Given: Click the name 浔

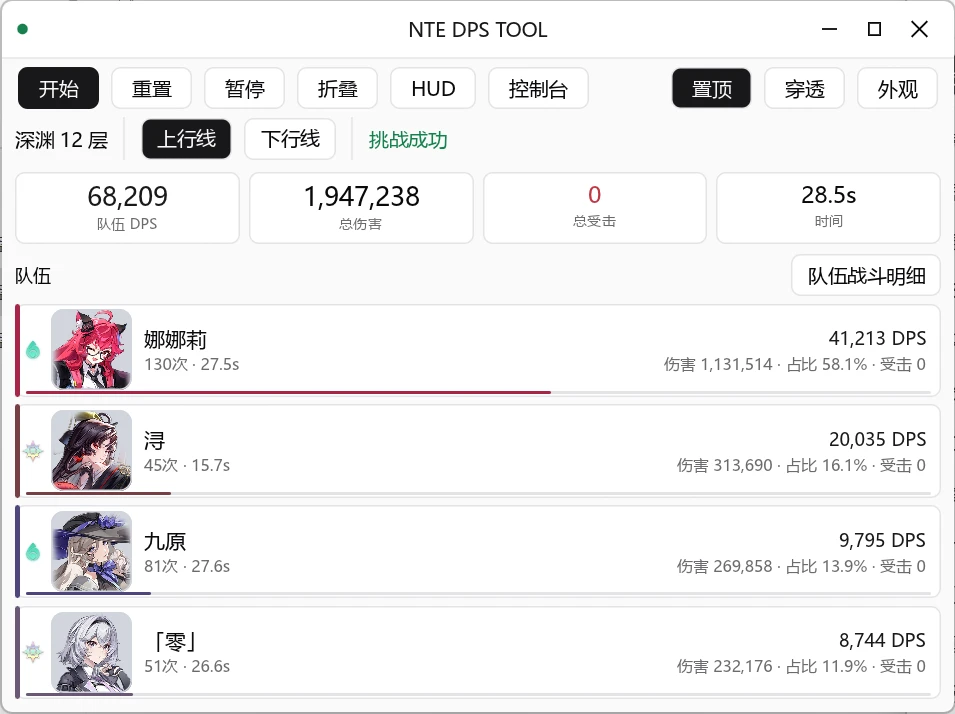Looking at the screenshot, I should (x=155, y=440).
